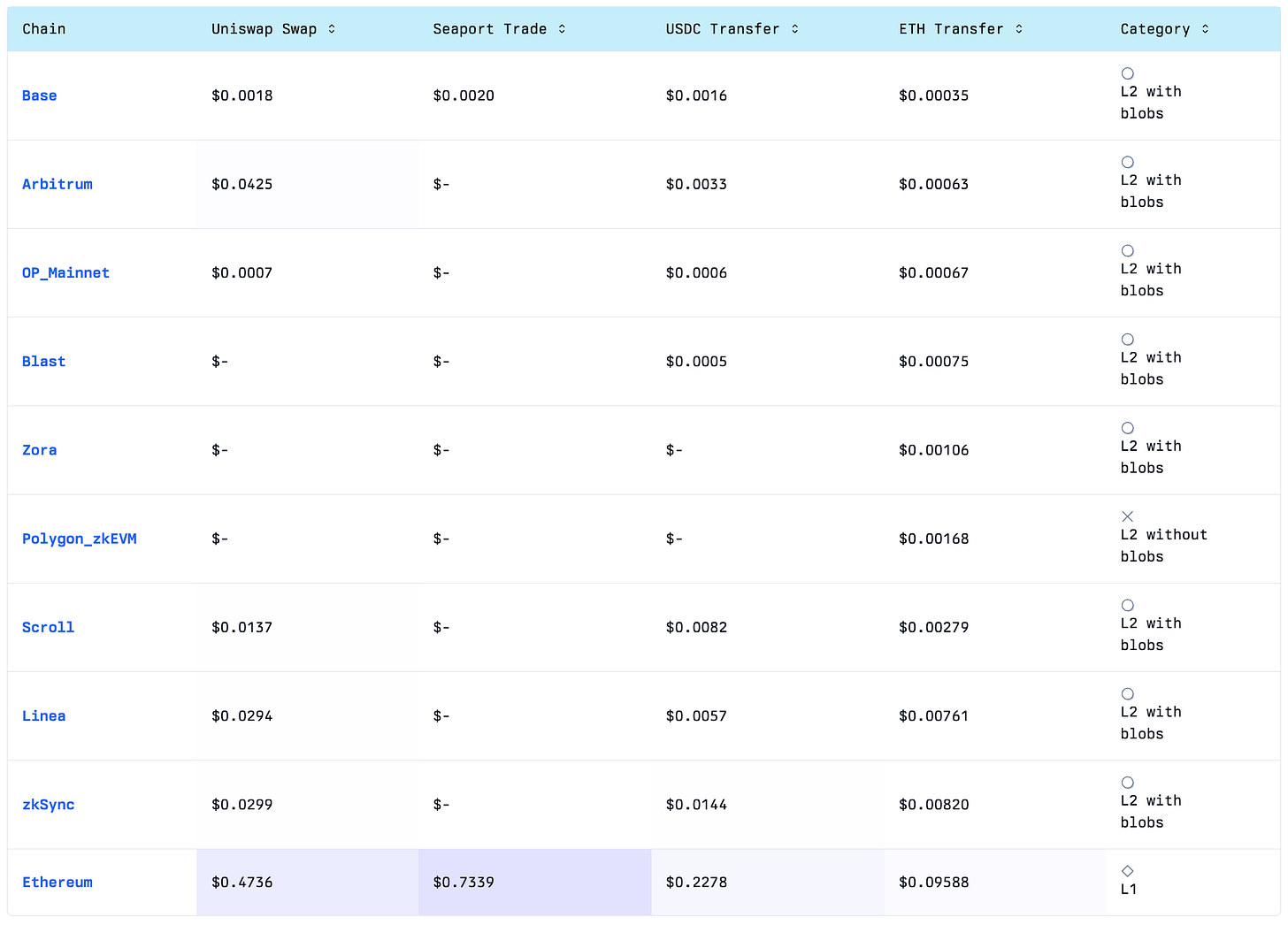This screenshot has height=925, width=1288.
Task: Select Polygon_zkEVM ETH value $0.00168
Action: pyautogui.click(x=934, y=539)
